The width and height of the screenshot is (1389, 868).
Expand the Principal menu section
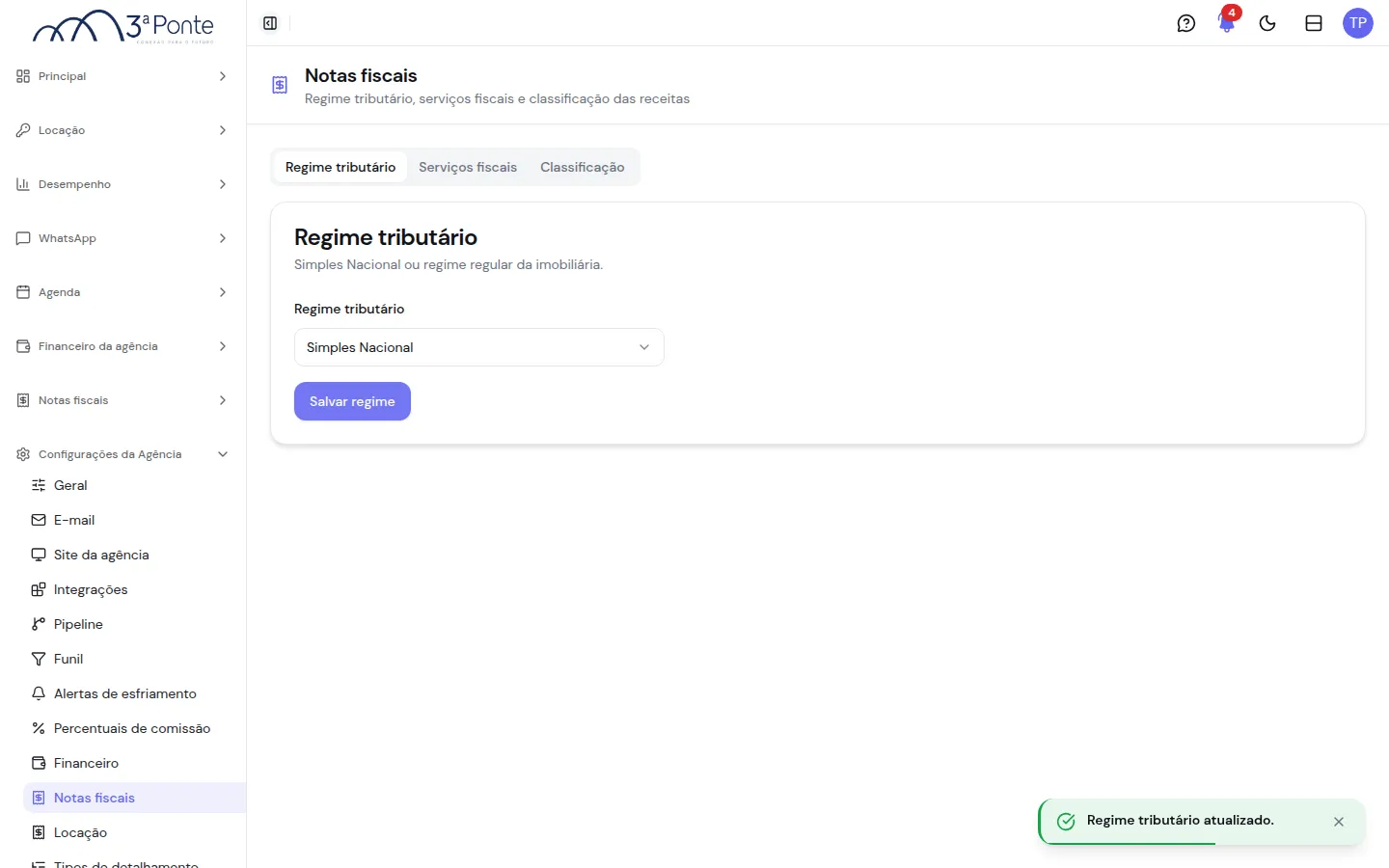click(x=123, y=76)
